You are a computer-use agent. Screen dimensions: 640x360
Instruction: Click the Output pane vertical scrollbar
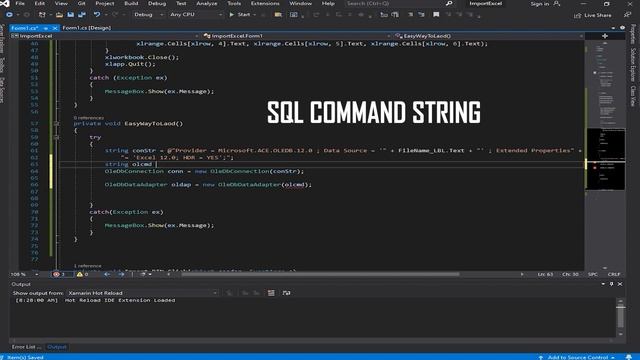click(x=620, y=317)
